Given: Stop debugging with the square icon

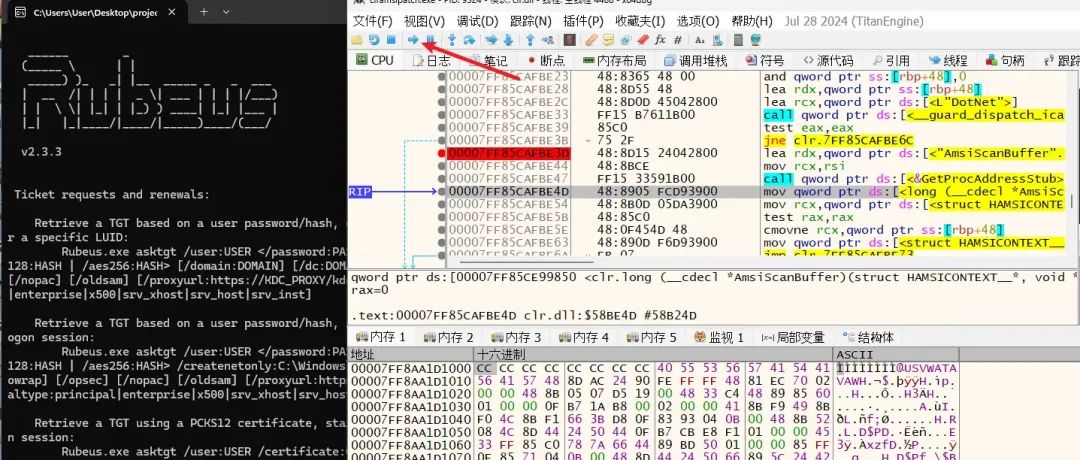Looking at the screenshot, I should click(x=391, y=39).
